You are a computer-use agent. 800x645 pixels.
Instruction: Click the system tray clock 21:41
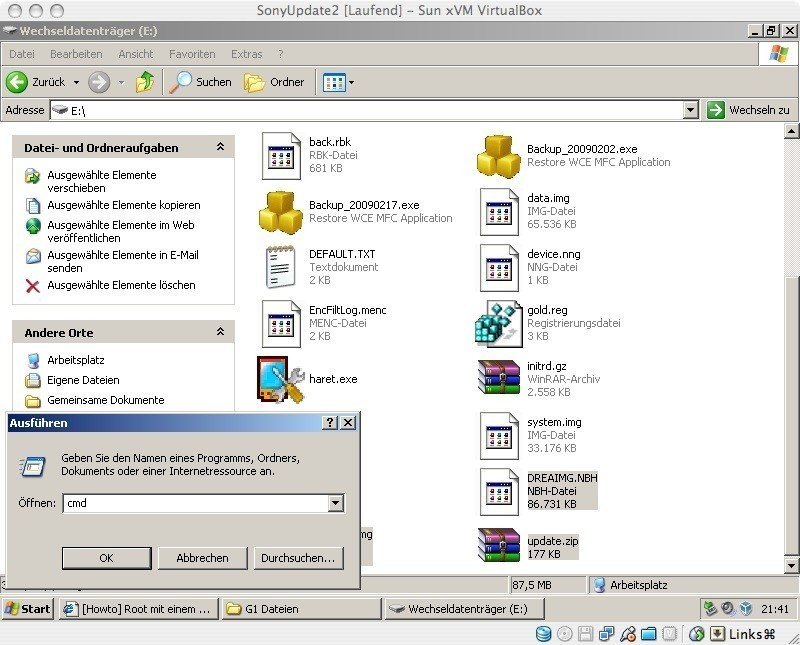tap(774, 609)
